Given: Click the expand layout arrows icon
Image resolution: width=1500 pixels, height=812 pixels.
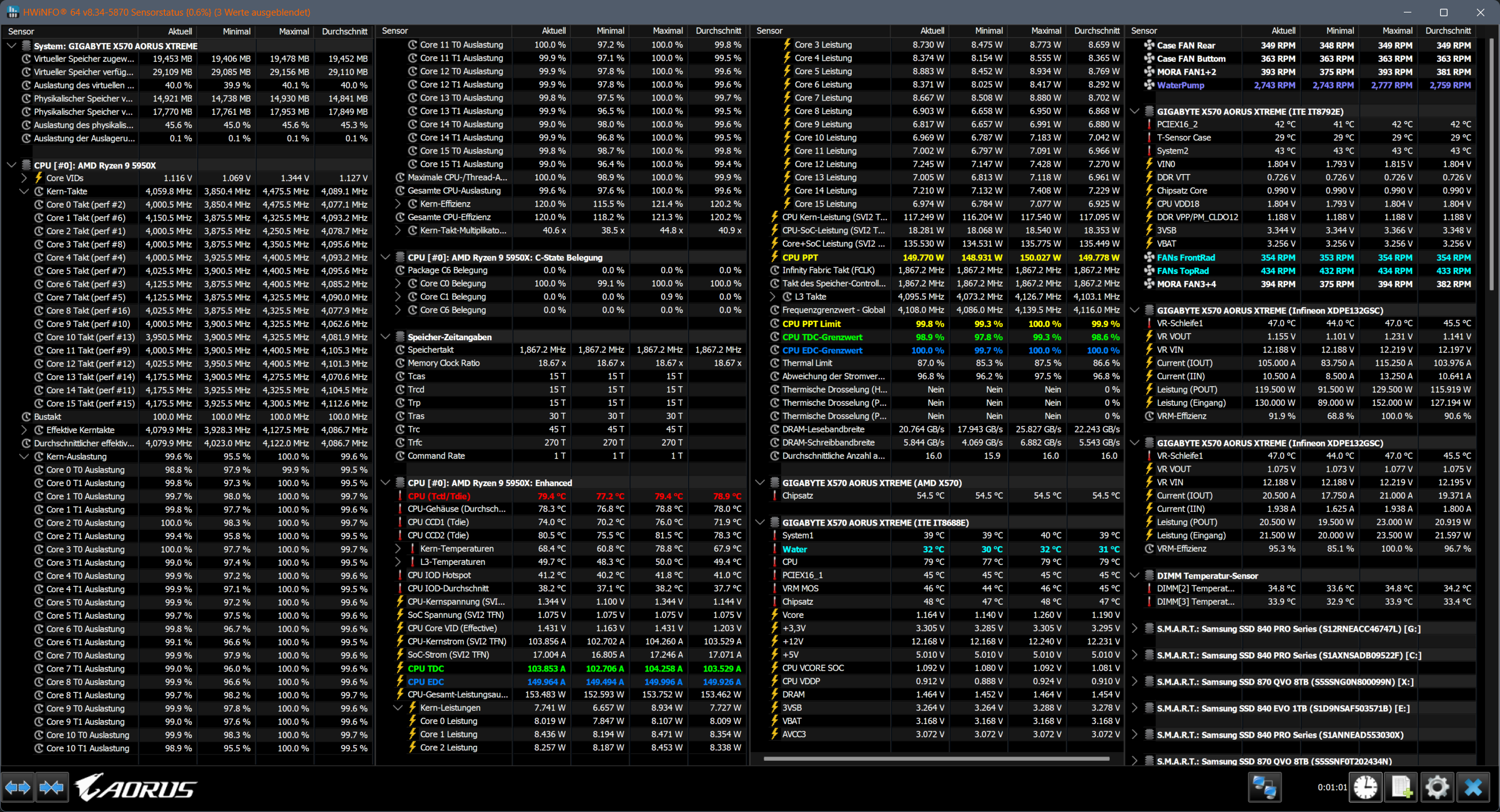Looking at the screenshot, I should pos(17,788).
